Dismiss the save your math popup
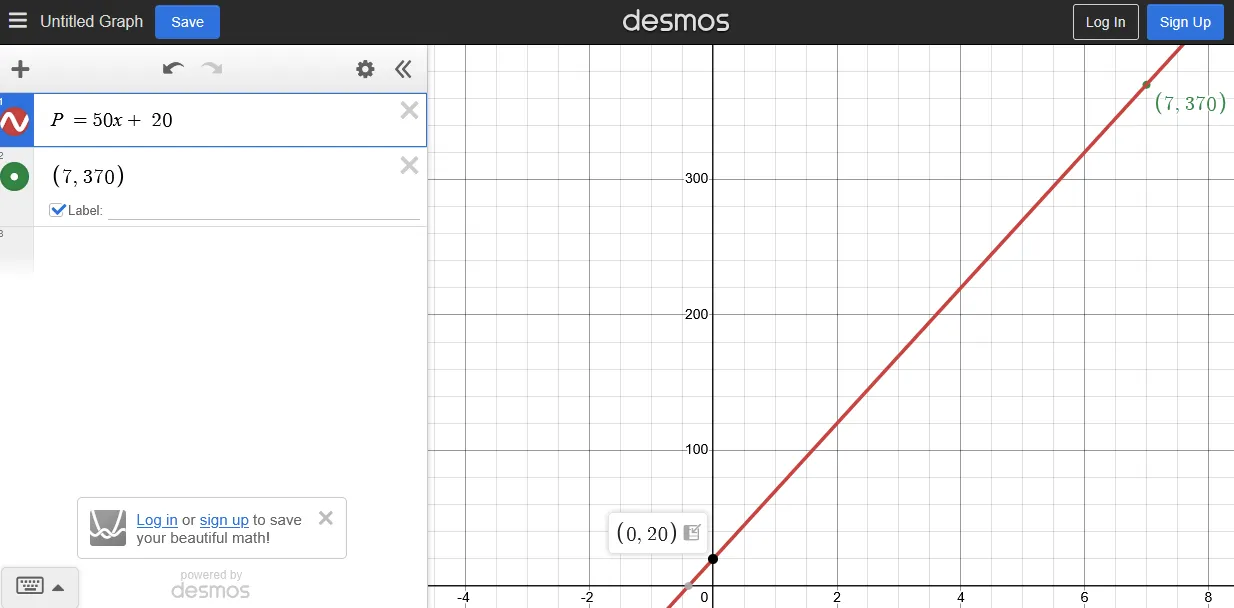The image size is (1234, 608). [x=325, y=518]
